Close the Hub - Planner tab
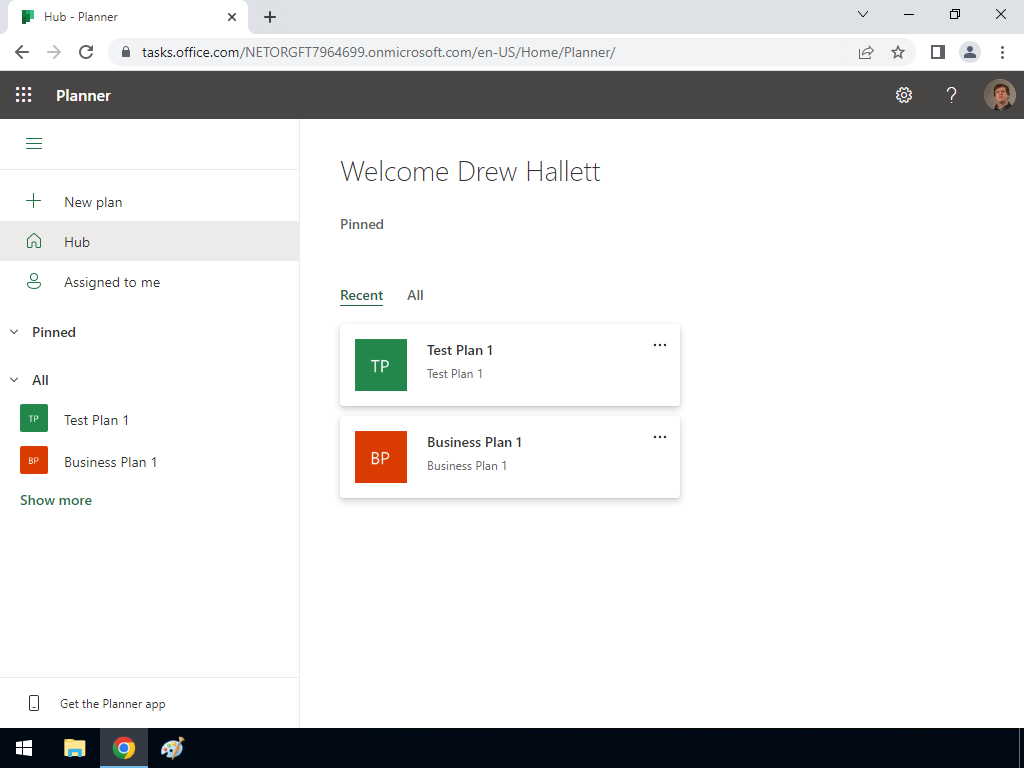The height and width of the screenshot is (768, 1024). pos(232,17)
